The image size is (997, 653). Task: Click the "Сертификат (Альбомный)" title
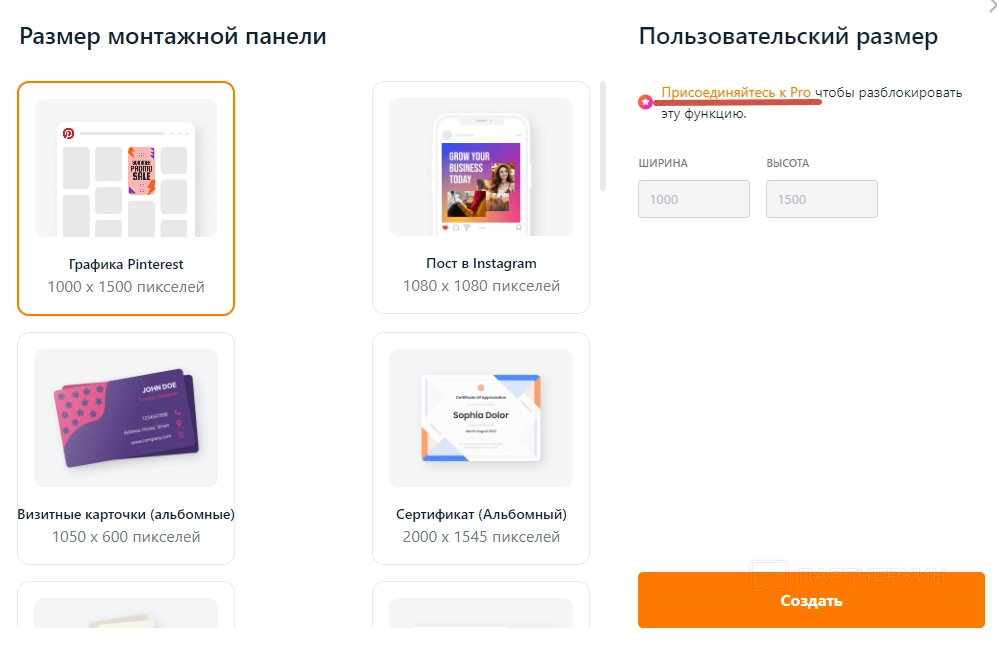pyautogui.click(x=481, y=514)
